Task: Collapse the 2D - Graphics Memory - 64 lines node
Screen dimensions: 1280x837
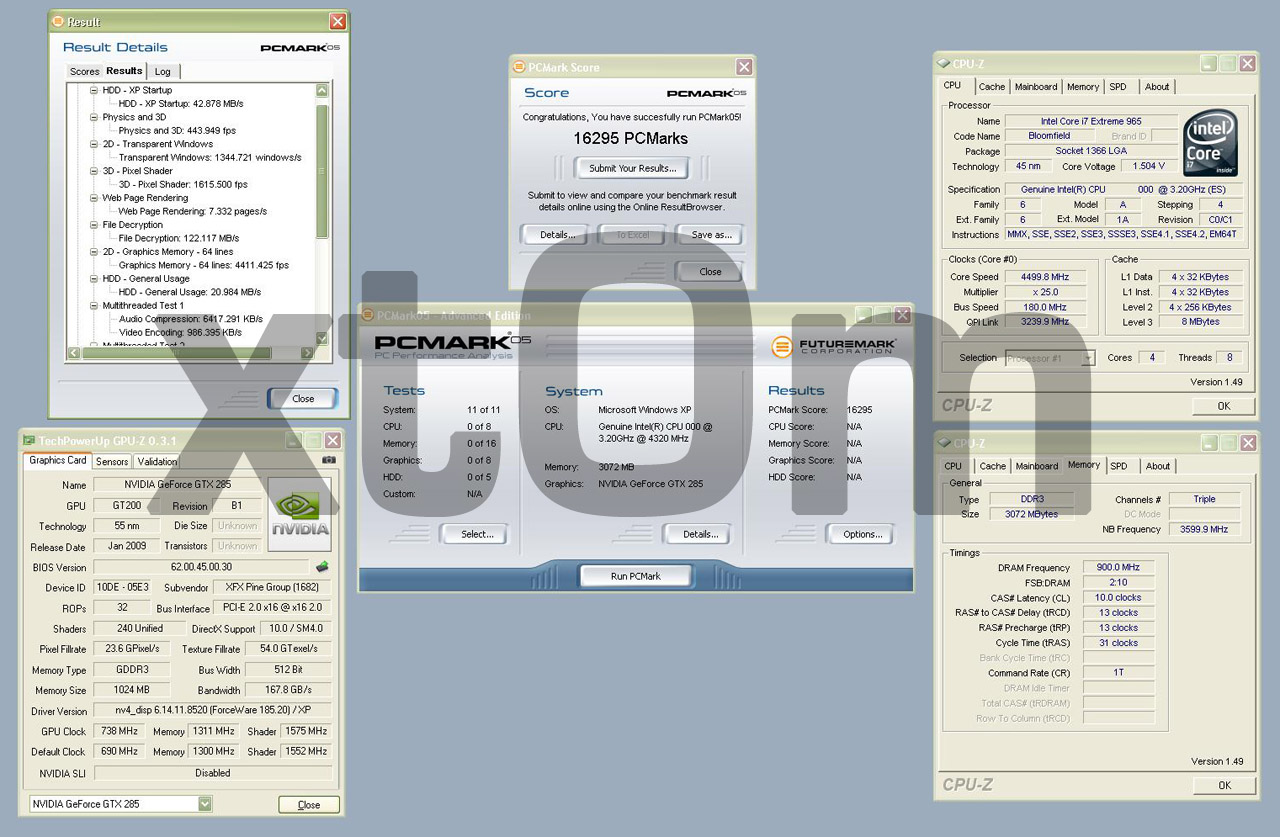Action: [94, 252]
